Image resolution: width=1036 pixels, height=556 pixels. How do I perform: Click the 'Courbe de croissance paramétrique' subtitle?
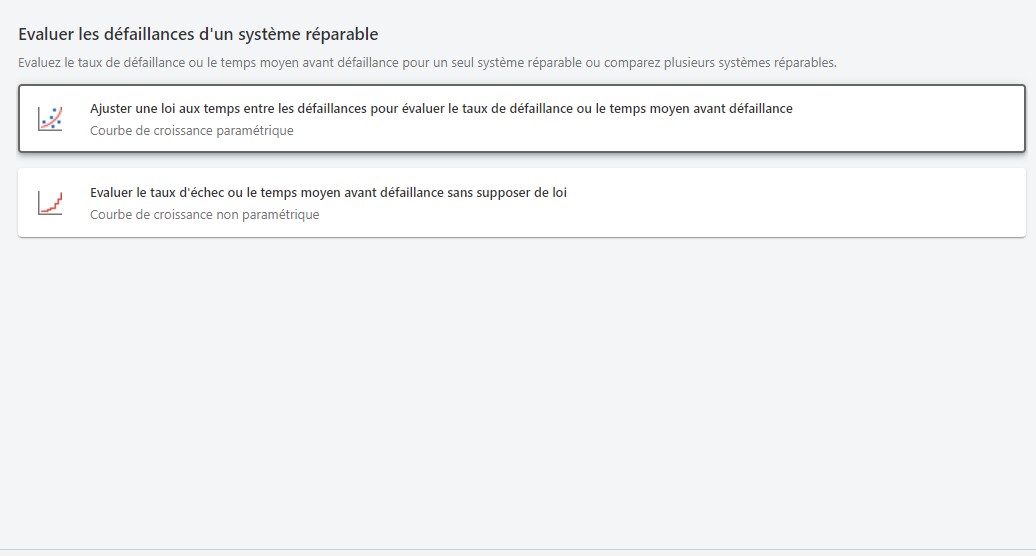[191, 130]
